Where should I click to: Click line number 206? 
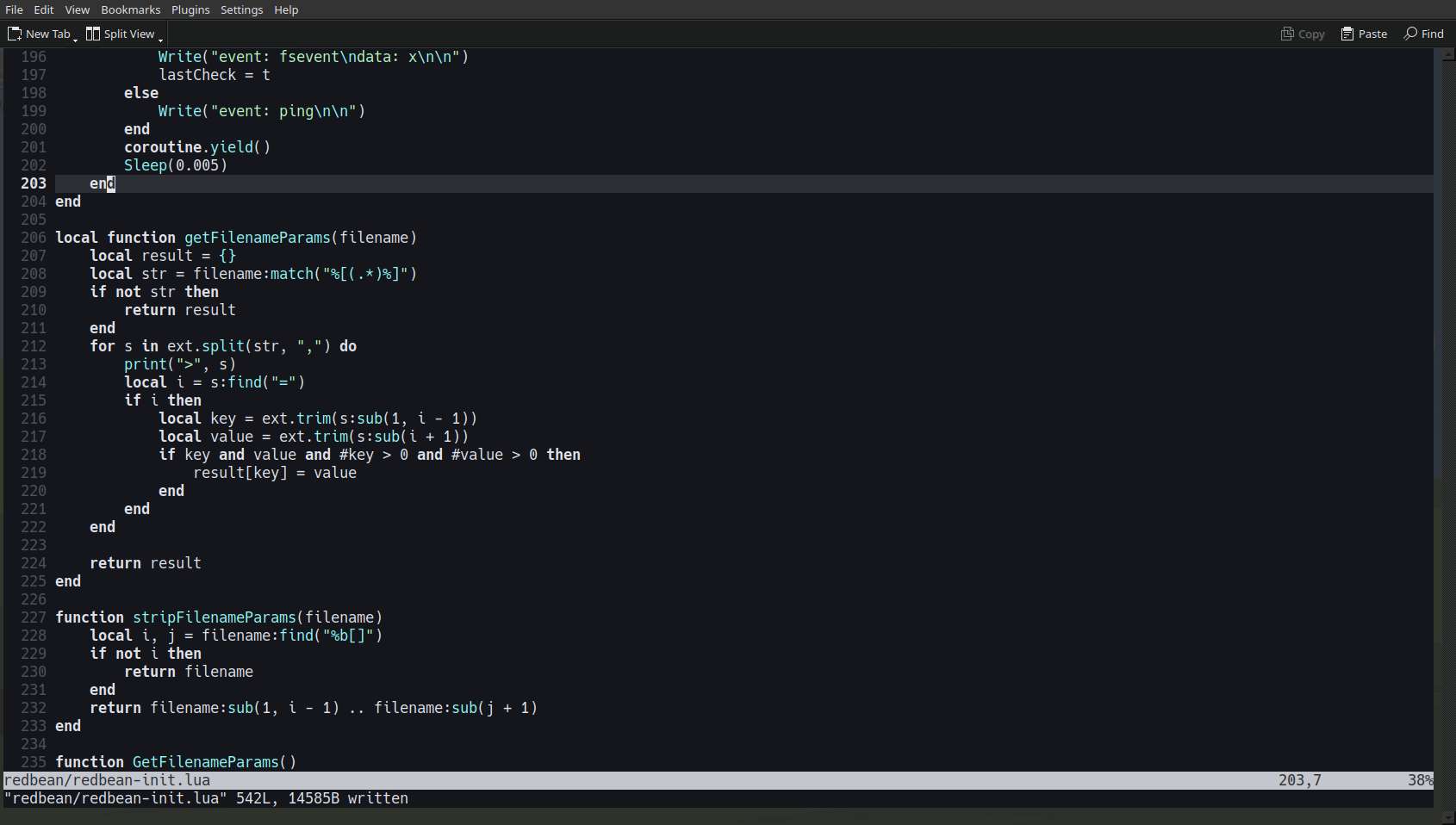(x=34, y=238)
